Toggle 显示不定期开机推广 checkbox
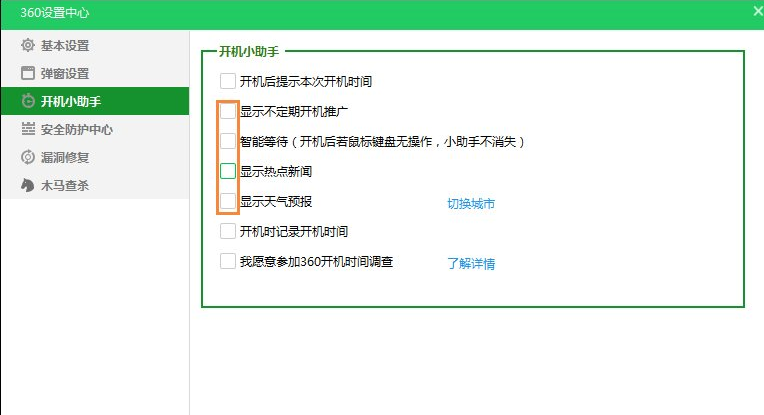 point(228,111)
